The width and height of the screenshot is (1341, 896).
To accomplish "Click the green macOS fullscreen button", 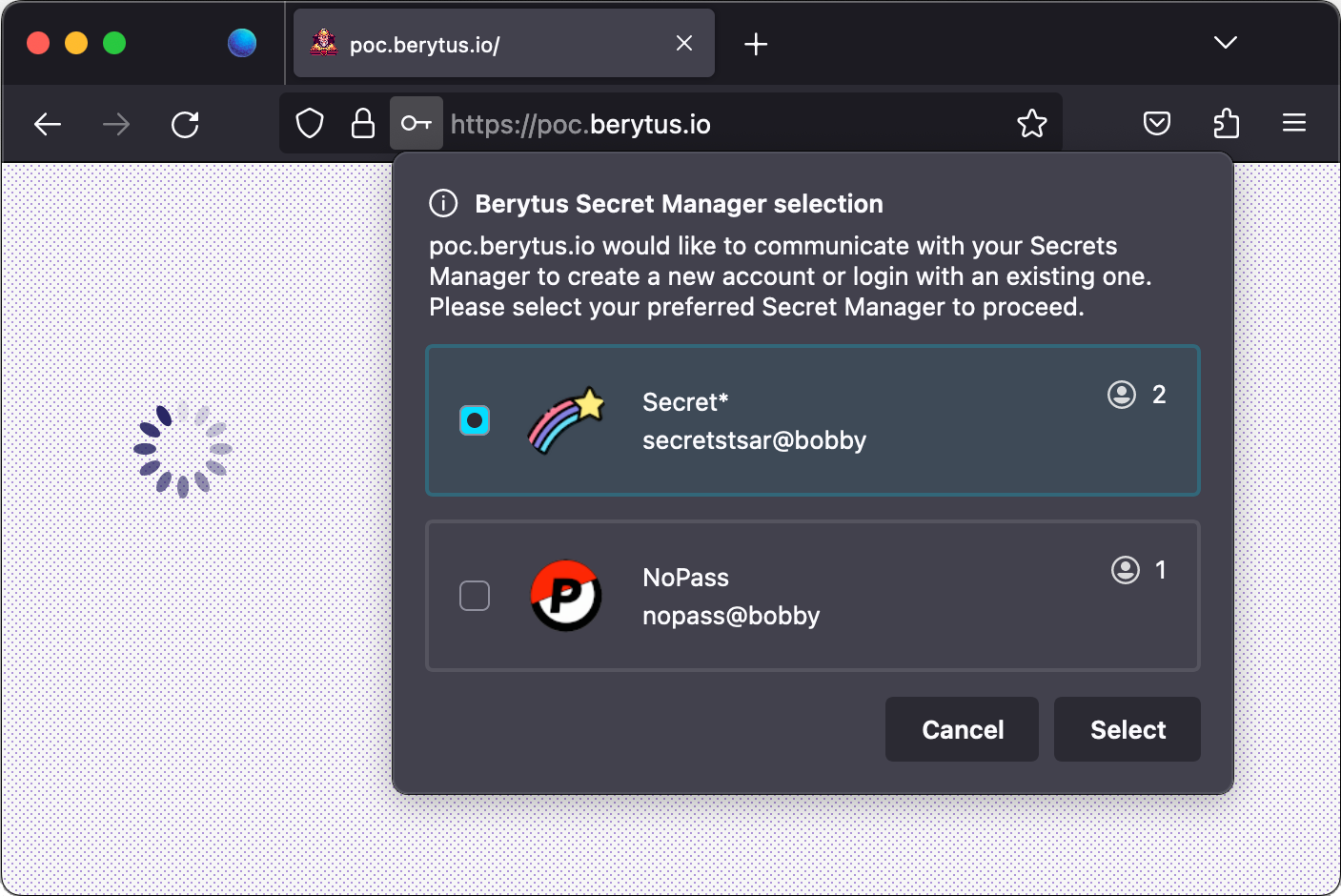I will click(x=114, y=43).
